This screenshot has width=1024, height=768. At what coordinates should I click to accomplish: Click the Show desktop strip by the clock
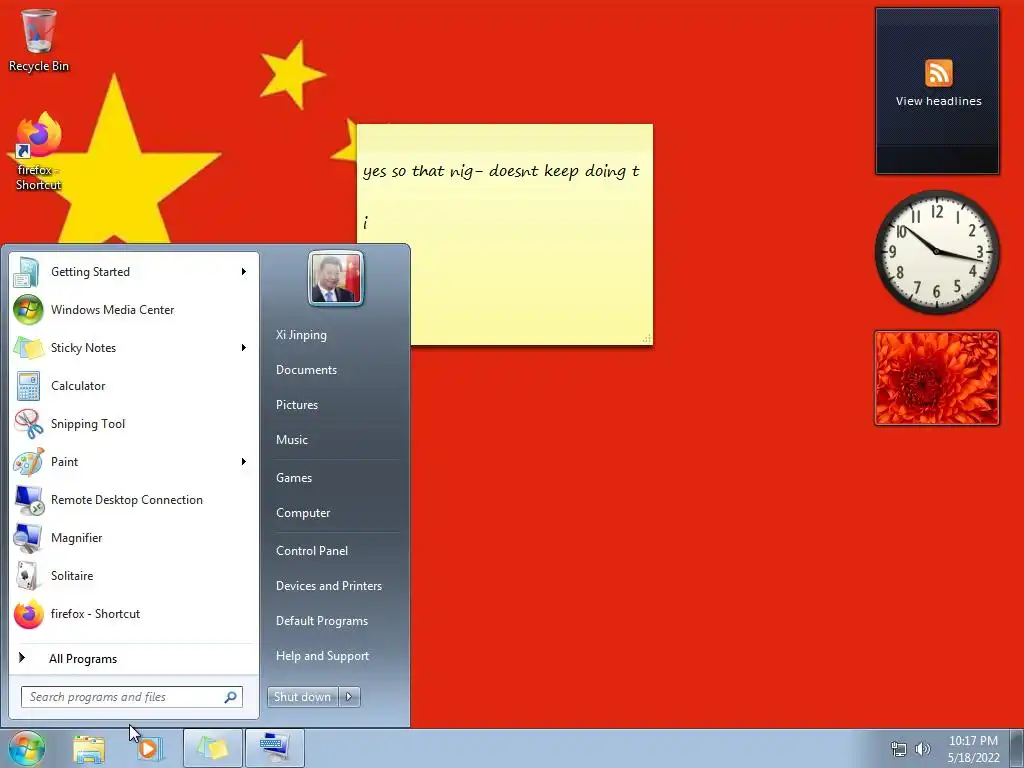point(1017,748)
